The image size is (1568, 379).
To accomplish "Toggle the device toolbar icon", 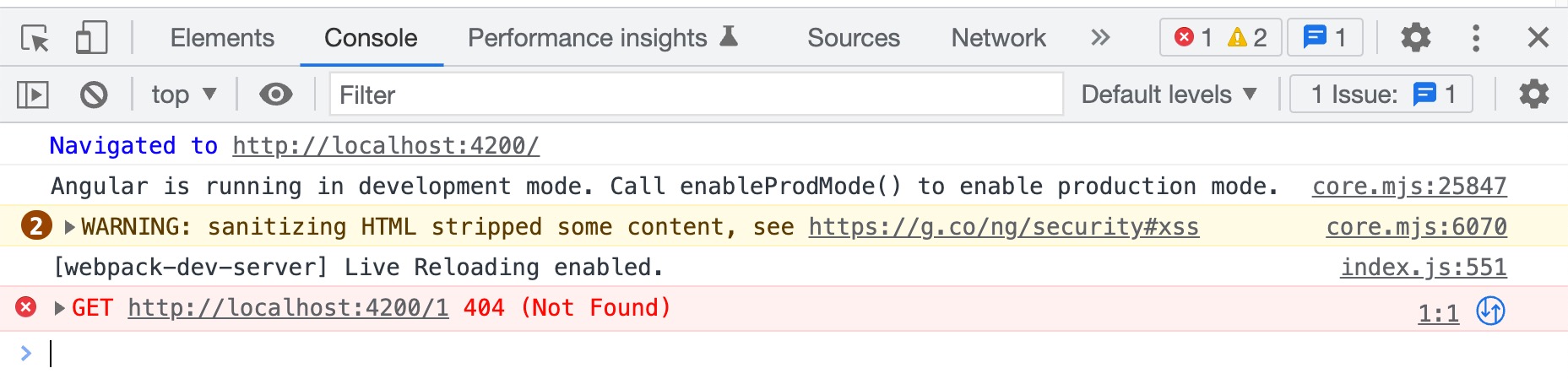I will (91, 38).
